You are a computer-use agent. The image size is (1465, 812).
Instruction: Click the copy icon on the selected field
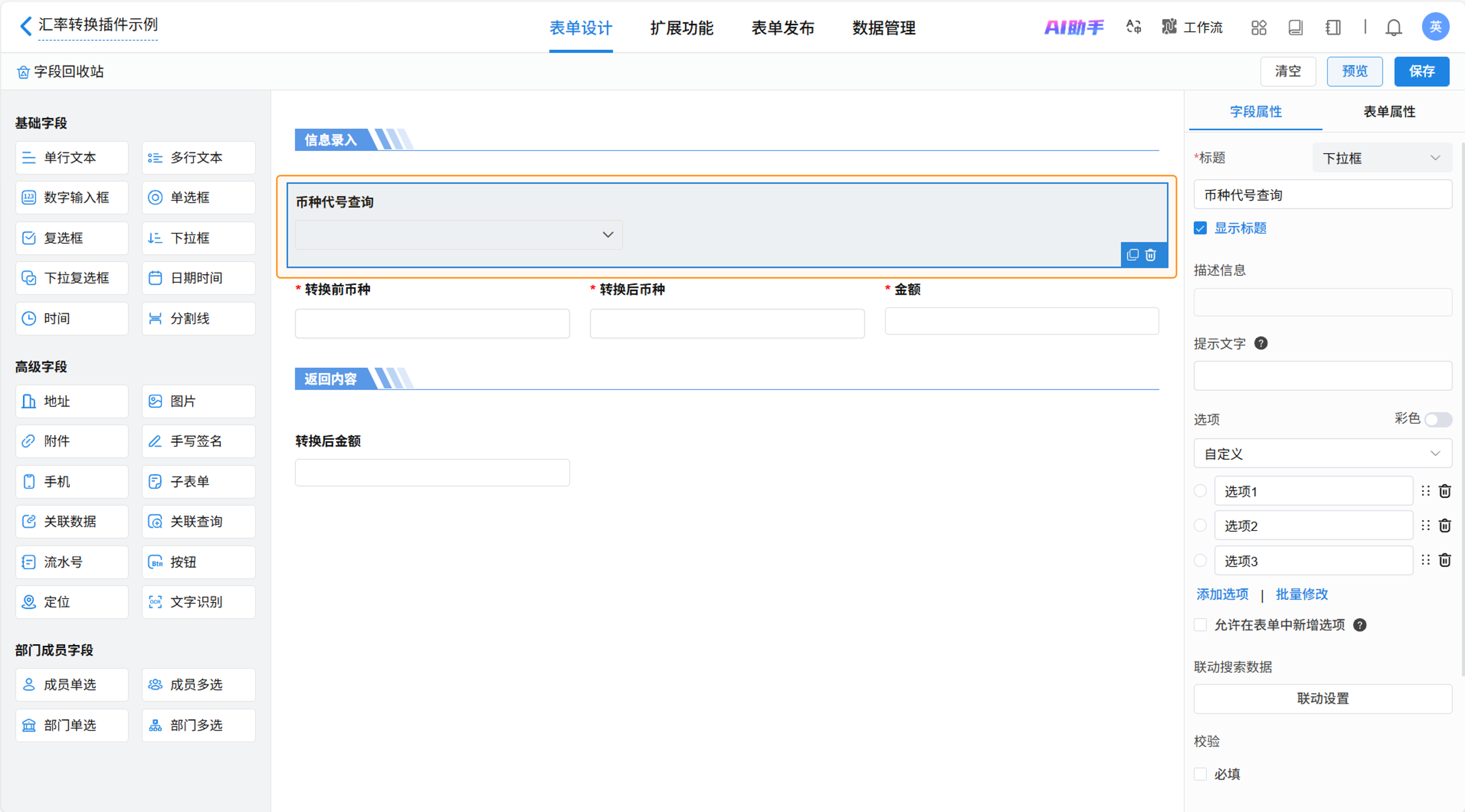pyautogui.click(x=1132, y=255)
